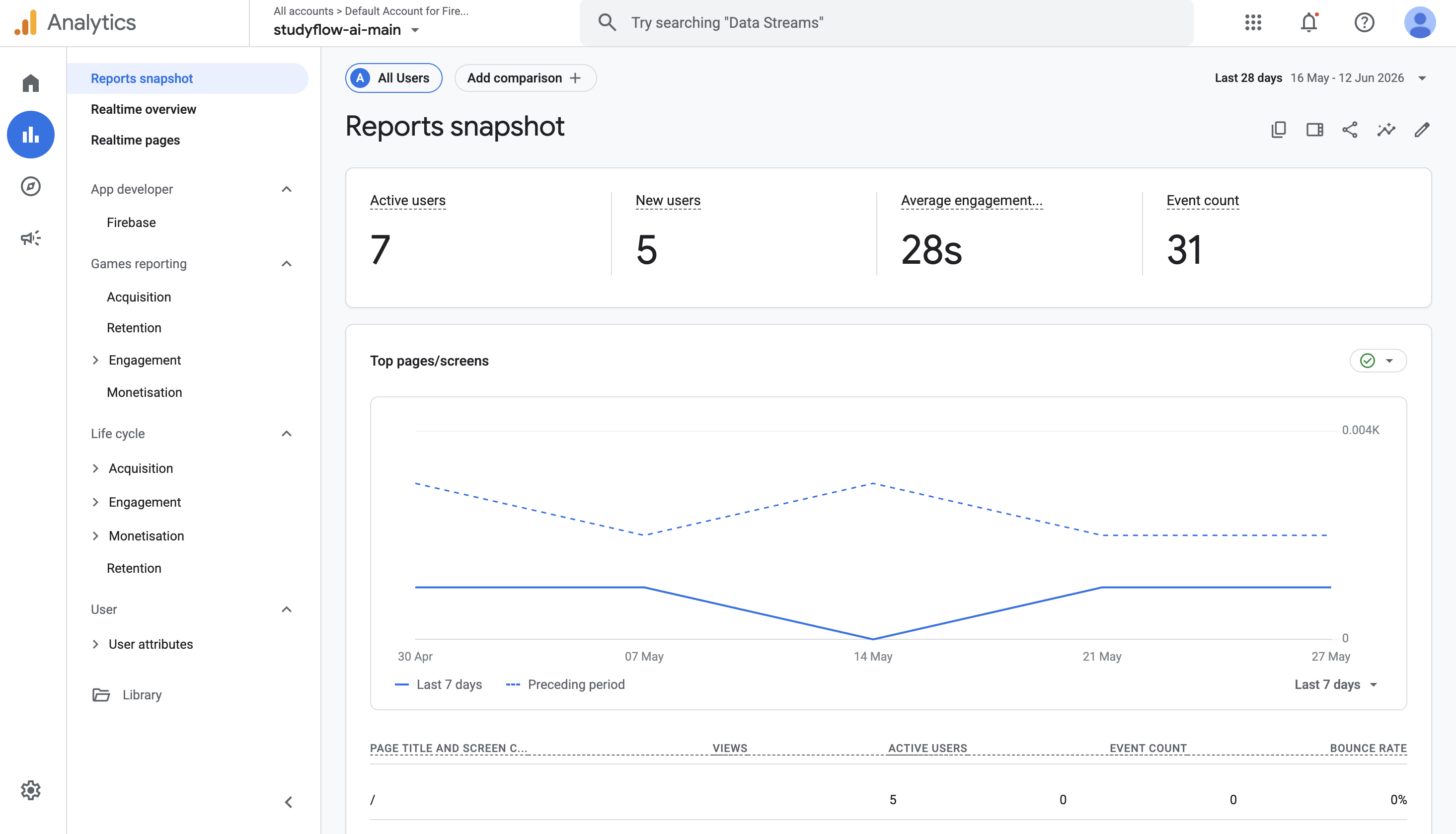Click the Add comparison button
This screenshot has width=1456, height=834.
pos(525,78)
